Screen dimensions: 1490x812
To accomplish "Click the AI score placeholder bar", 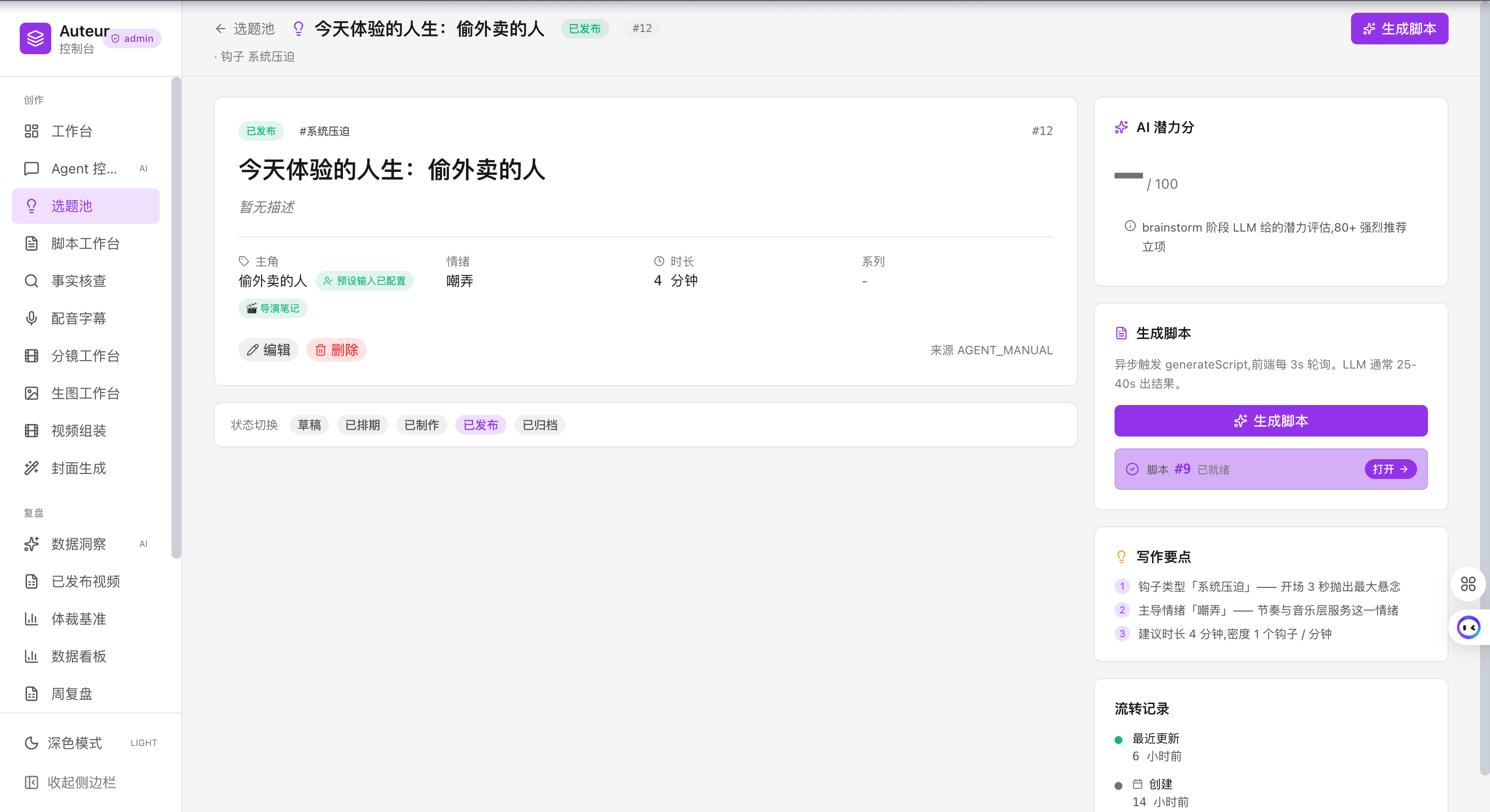I will [1128, 175].
